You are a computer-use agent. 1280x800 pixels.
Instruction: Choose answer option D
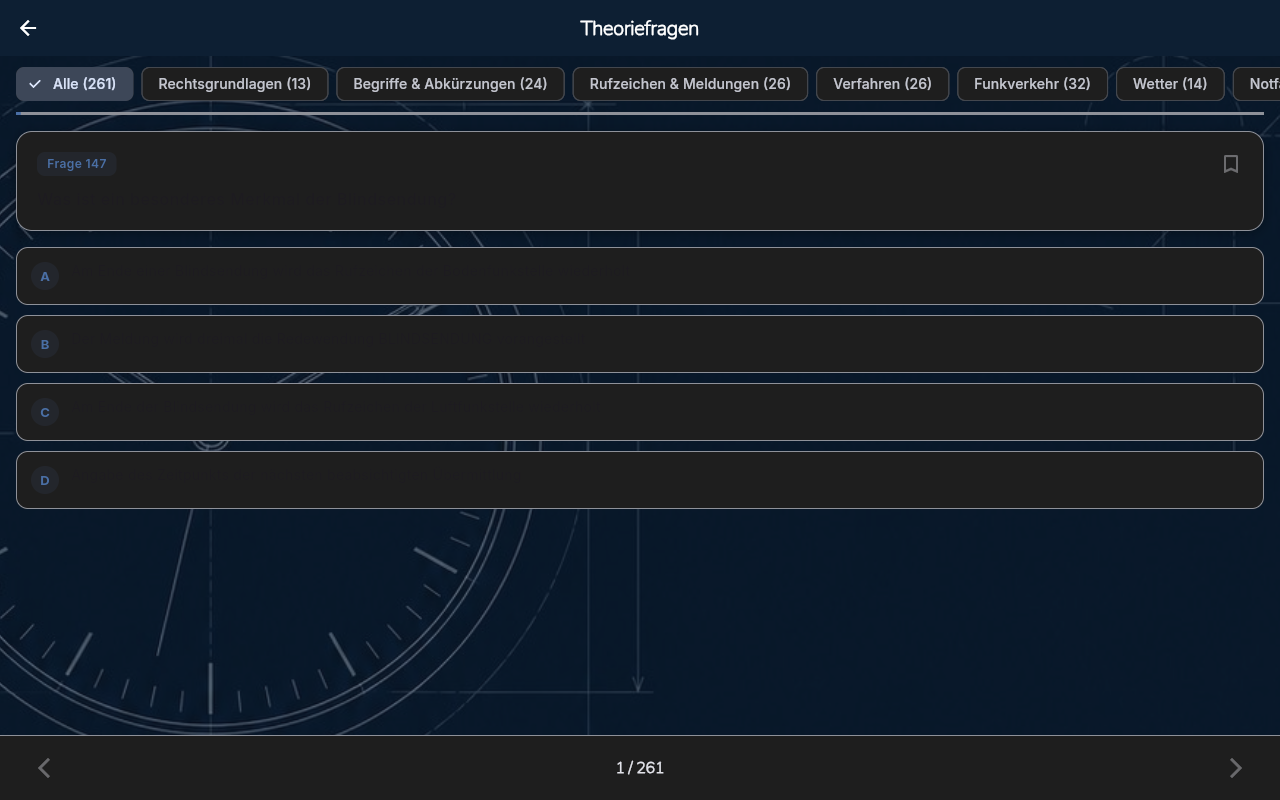coord(640,480)
